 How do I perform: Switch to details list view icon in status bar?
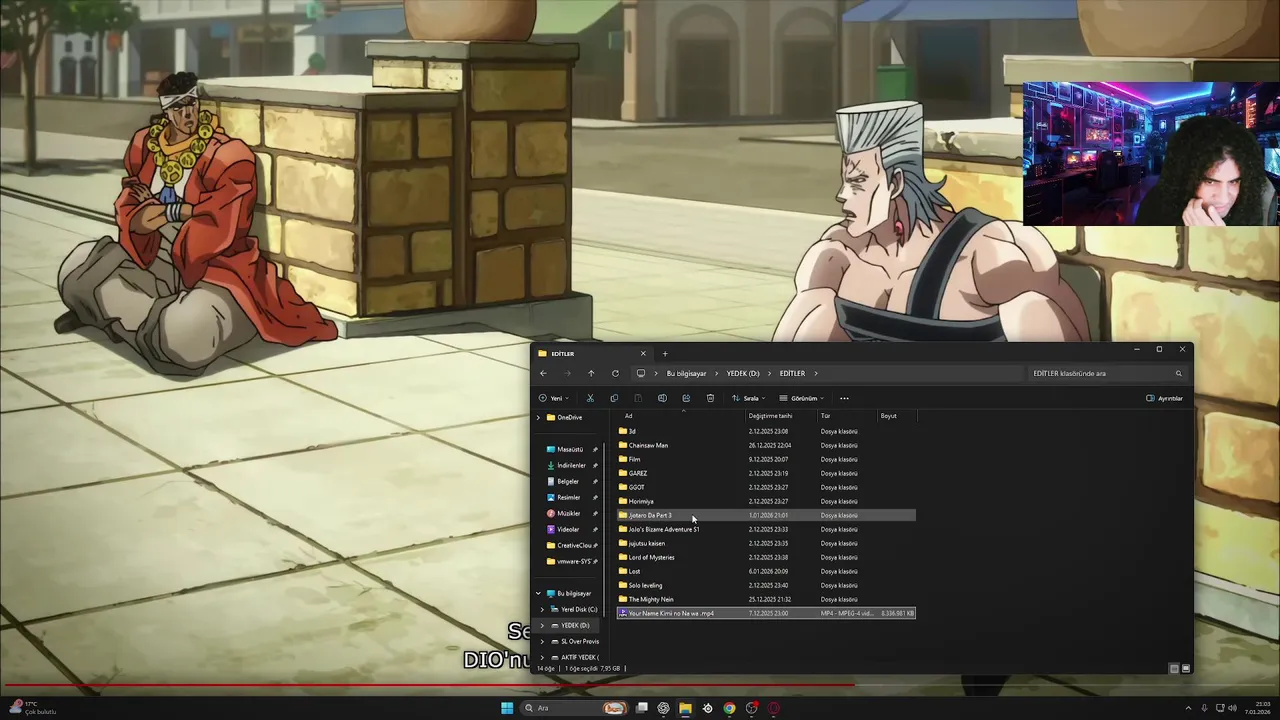click(1173, 668)
